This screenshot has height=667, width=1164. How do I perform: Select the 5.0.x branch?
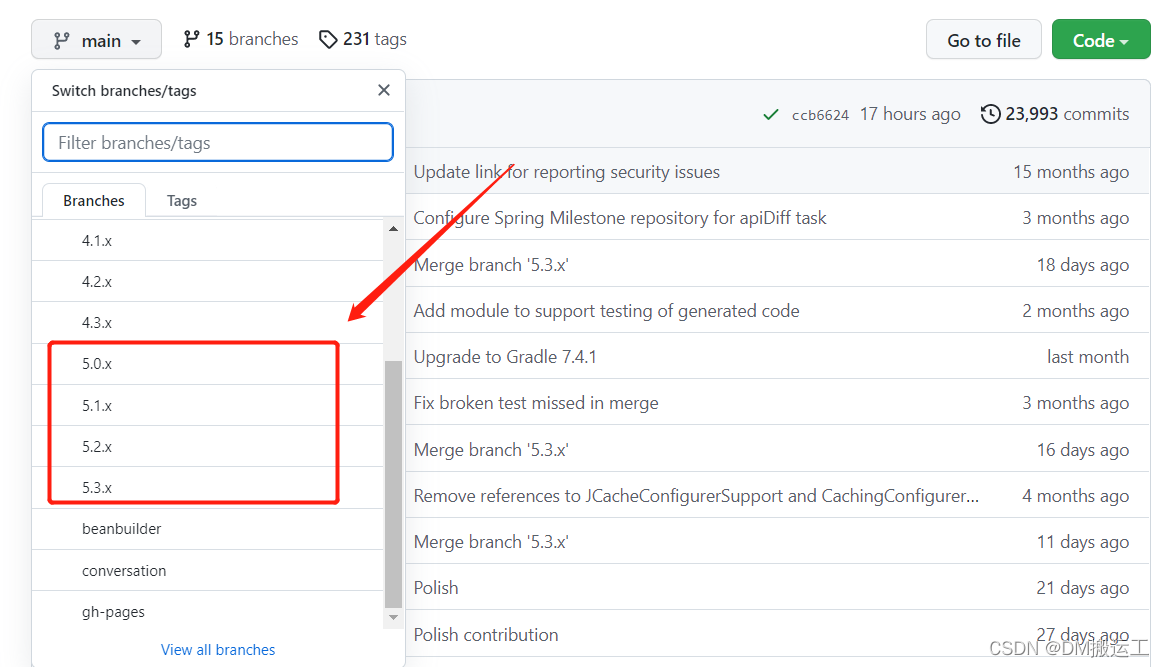(208, 364)
